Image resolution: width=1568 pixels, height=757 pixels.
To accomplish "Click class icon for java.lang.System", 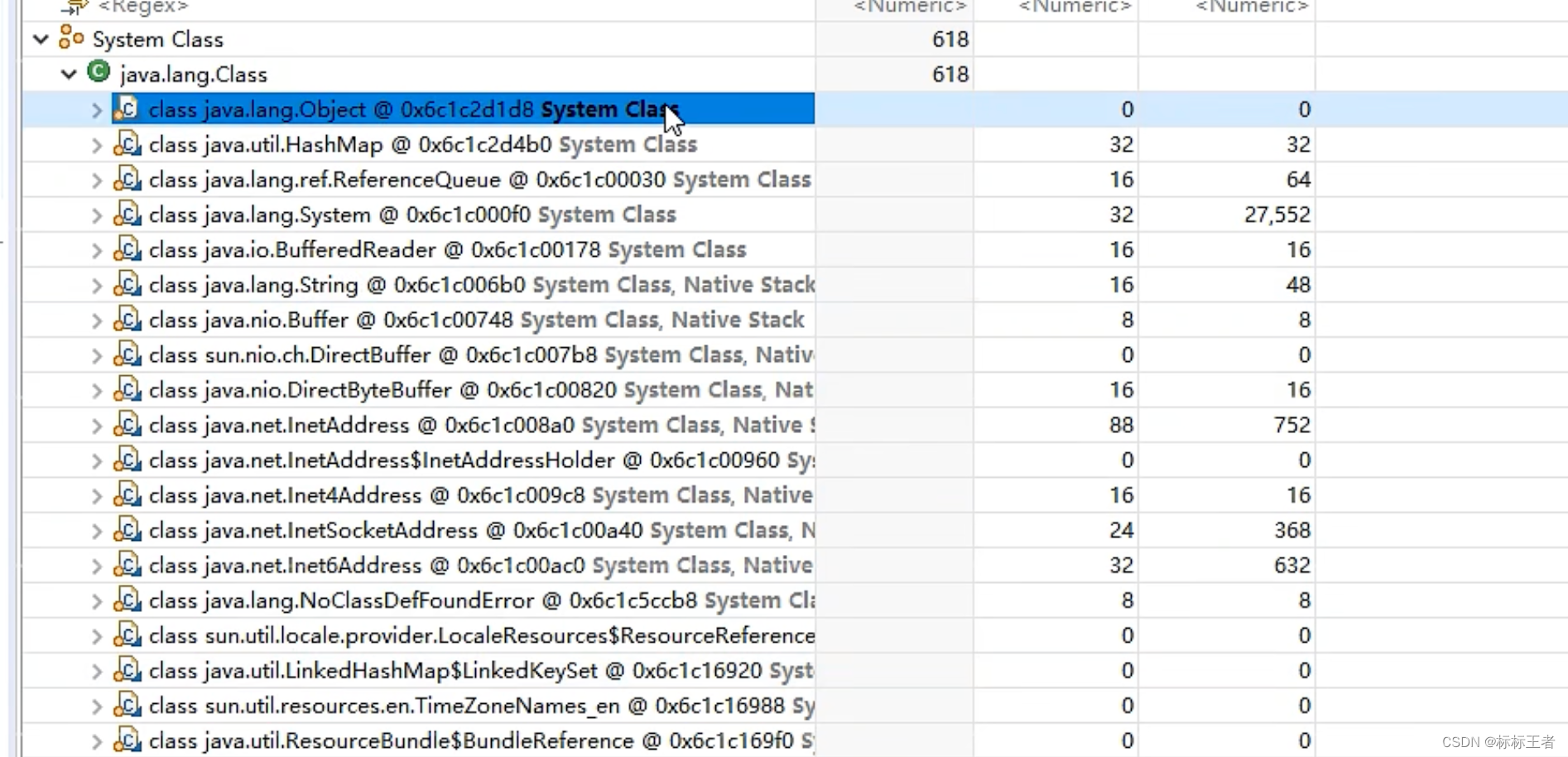I will click(x=127, y=214).
